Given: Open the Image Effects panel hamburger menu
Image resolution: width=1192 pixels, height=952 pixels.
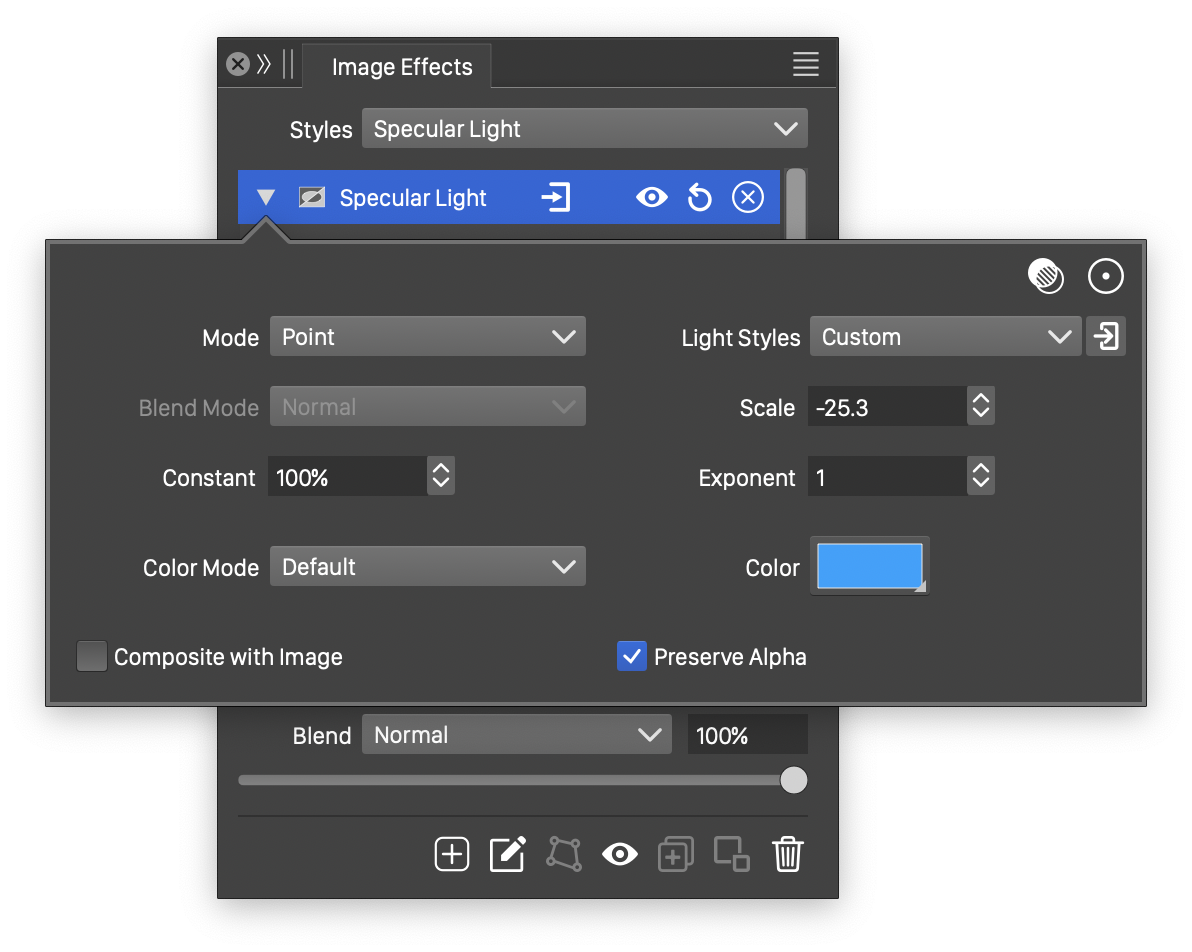Looking at the screenshot, I should (806, 65).
